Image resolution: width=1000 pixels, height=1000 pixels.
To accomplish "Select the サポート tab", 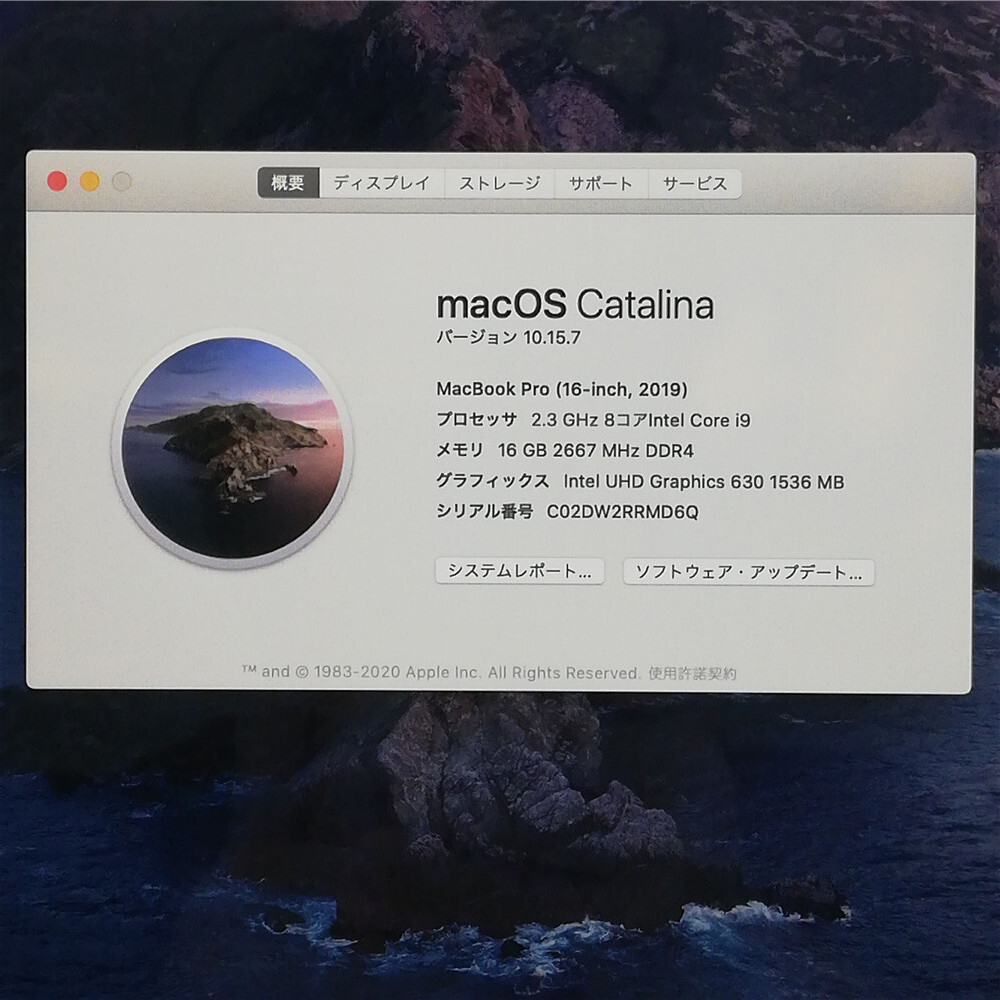I will (x=601, y=184).
